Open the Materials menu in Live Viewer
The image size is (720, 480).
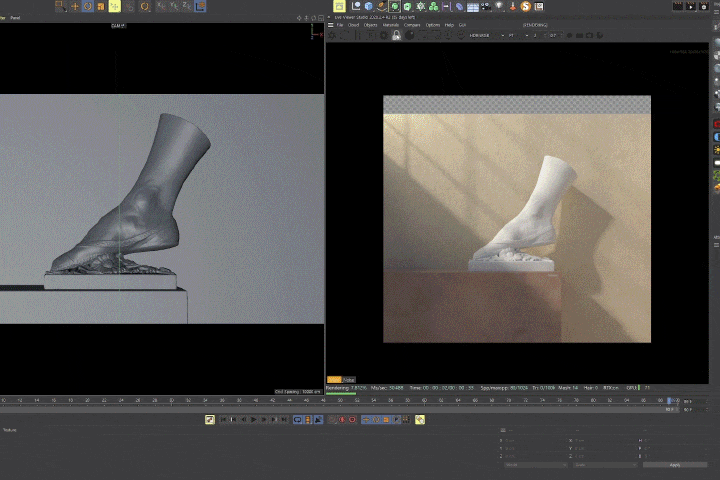390,25
